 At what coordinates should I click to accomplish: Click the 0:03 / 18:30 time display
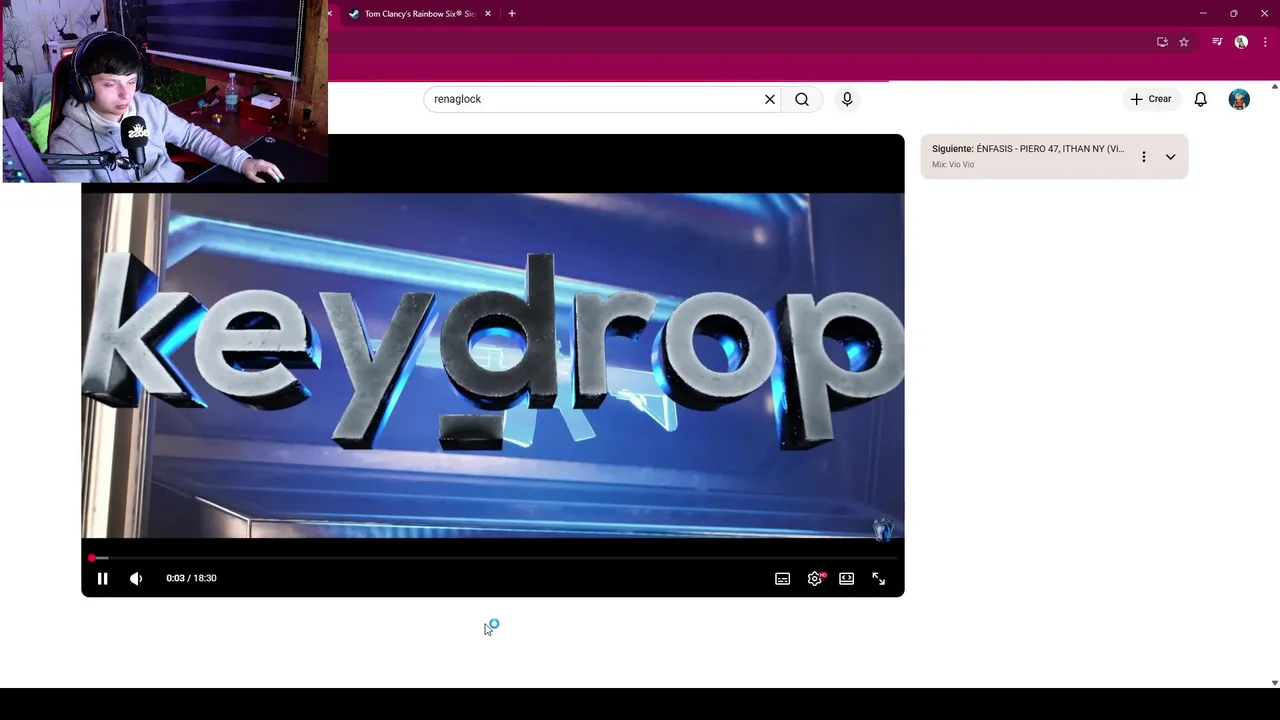[x=191, y=578]
